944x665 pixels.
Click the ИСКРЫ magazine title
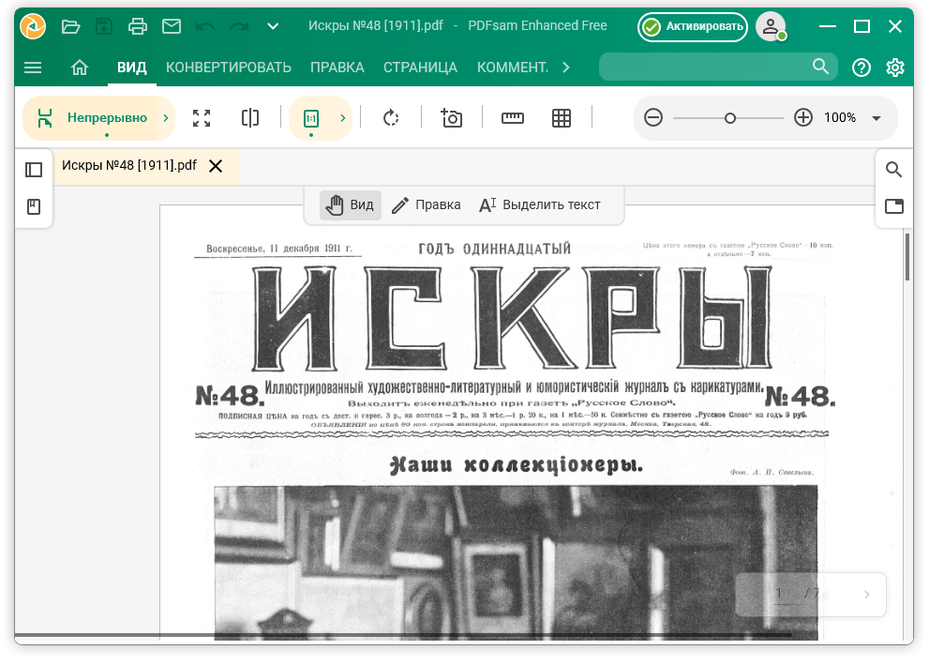point(513,317)
